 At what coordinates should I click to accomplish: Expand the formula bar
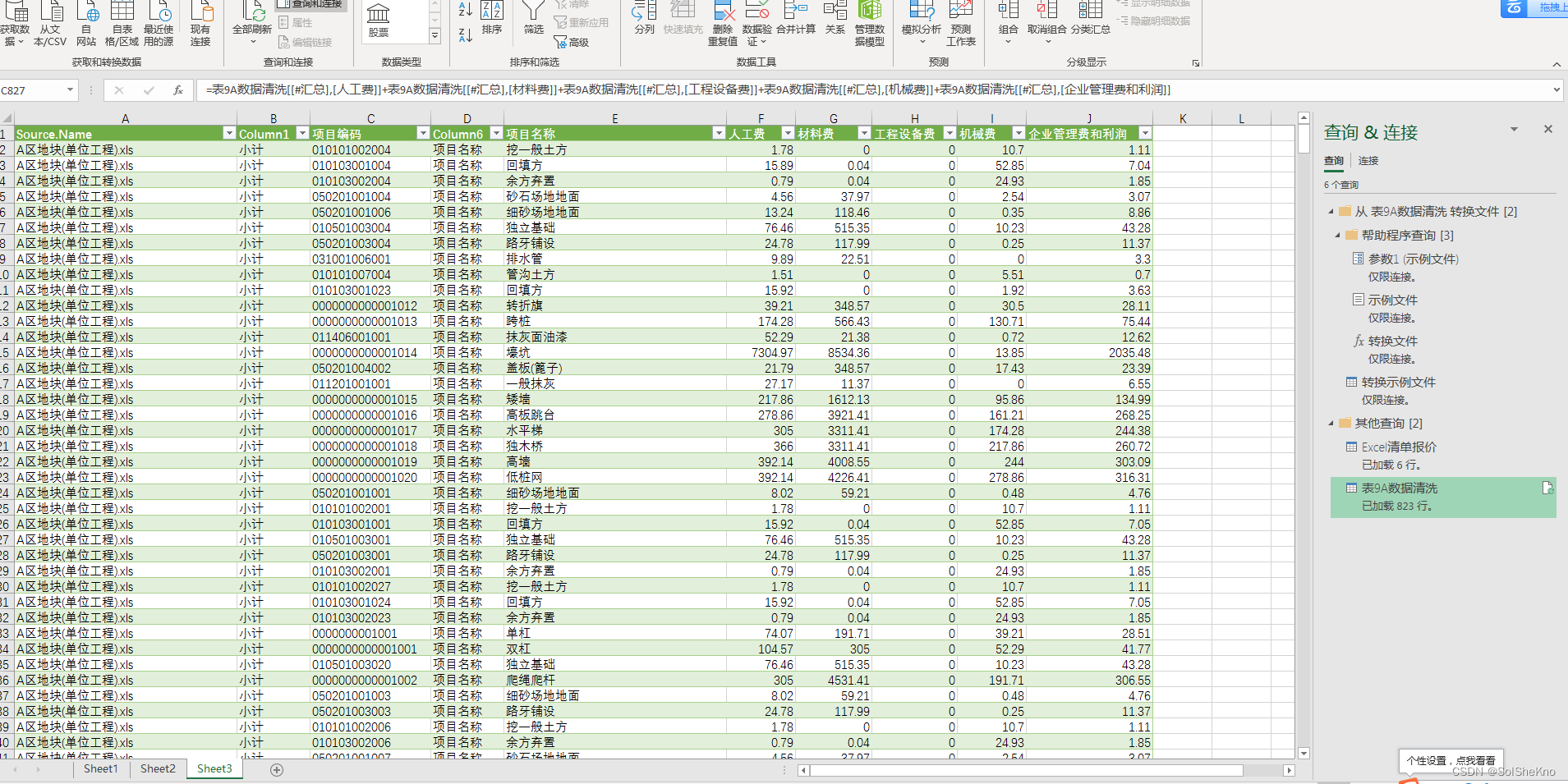1557,90
